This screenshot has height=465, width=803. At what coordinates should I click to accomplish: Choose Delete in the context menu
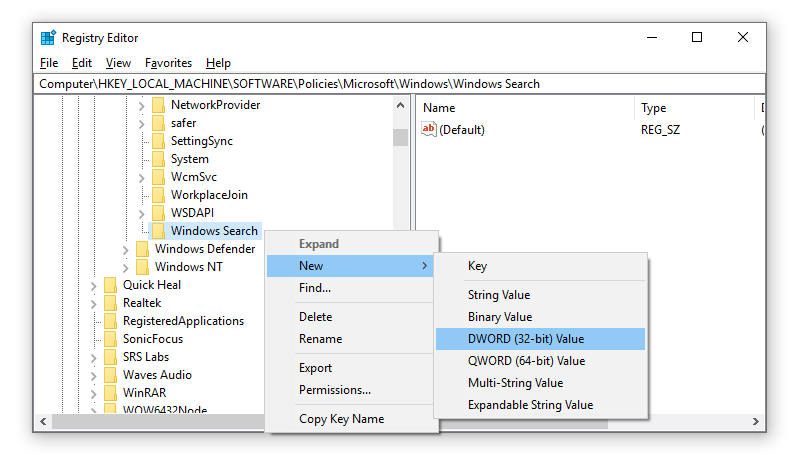[x=350, y=317]
